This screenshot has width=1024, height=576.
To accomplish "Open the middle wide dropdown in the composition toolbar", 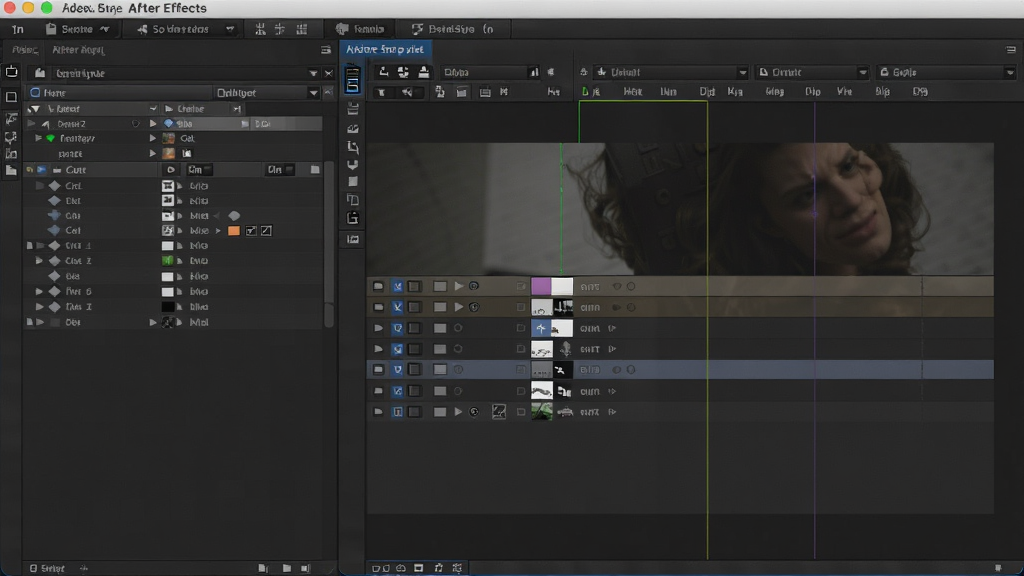I will (x=812, y=72).
